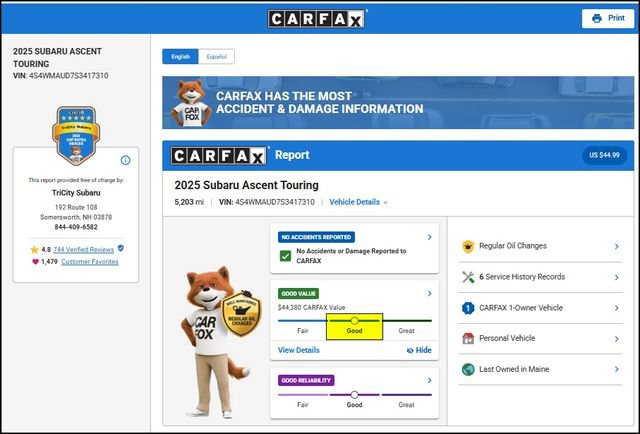Click the No Accidents Reported badge
This screenshot has width=640, height=434.
tap(316, 237)
